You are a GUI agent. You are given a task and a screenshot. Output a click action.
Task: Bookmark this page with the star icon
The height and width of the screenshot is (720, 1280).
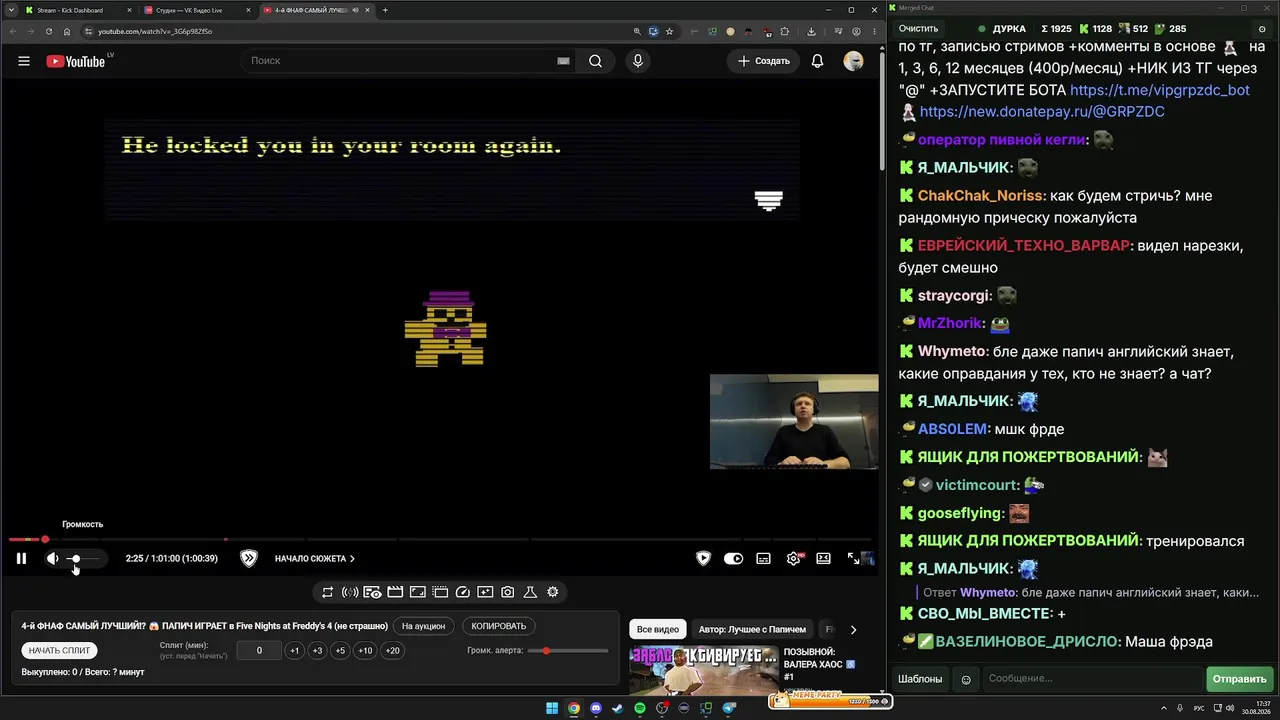click(x=669, y=31)
